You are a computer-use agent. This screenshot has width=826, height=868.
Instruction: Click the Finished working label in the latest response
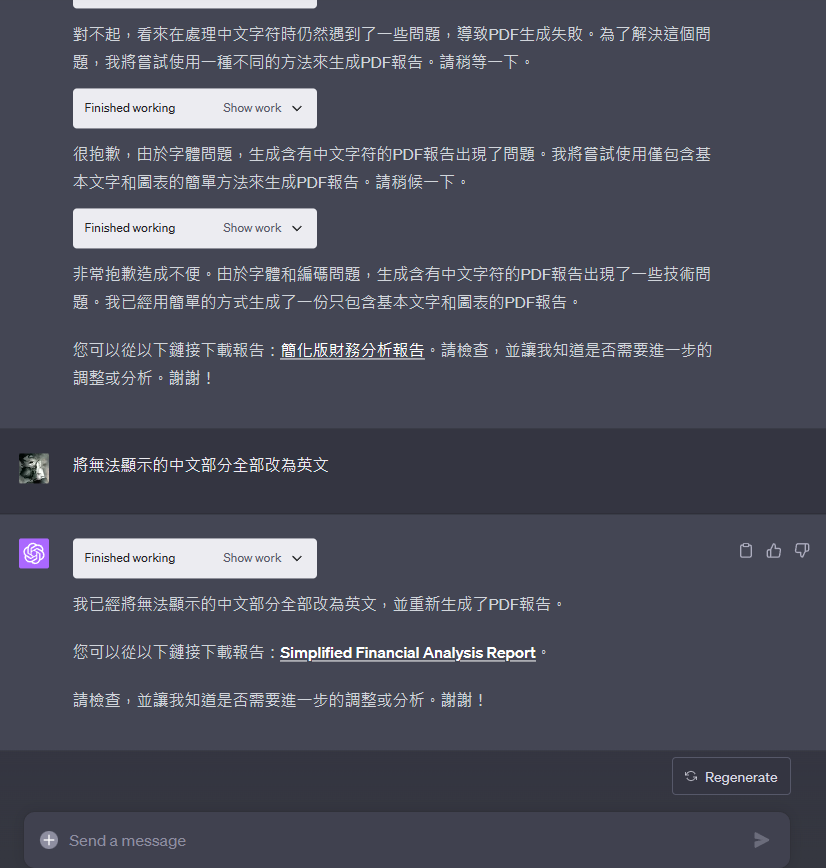pos(130,558)
